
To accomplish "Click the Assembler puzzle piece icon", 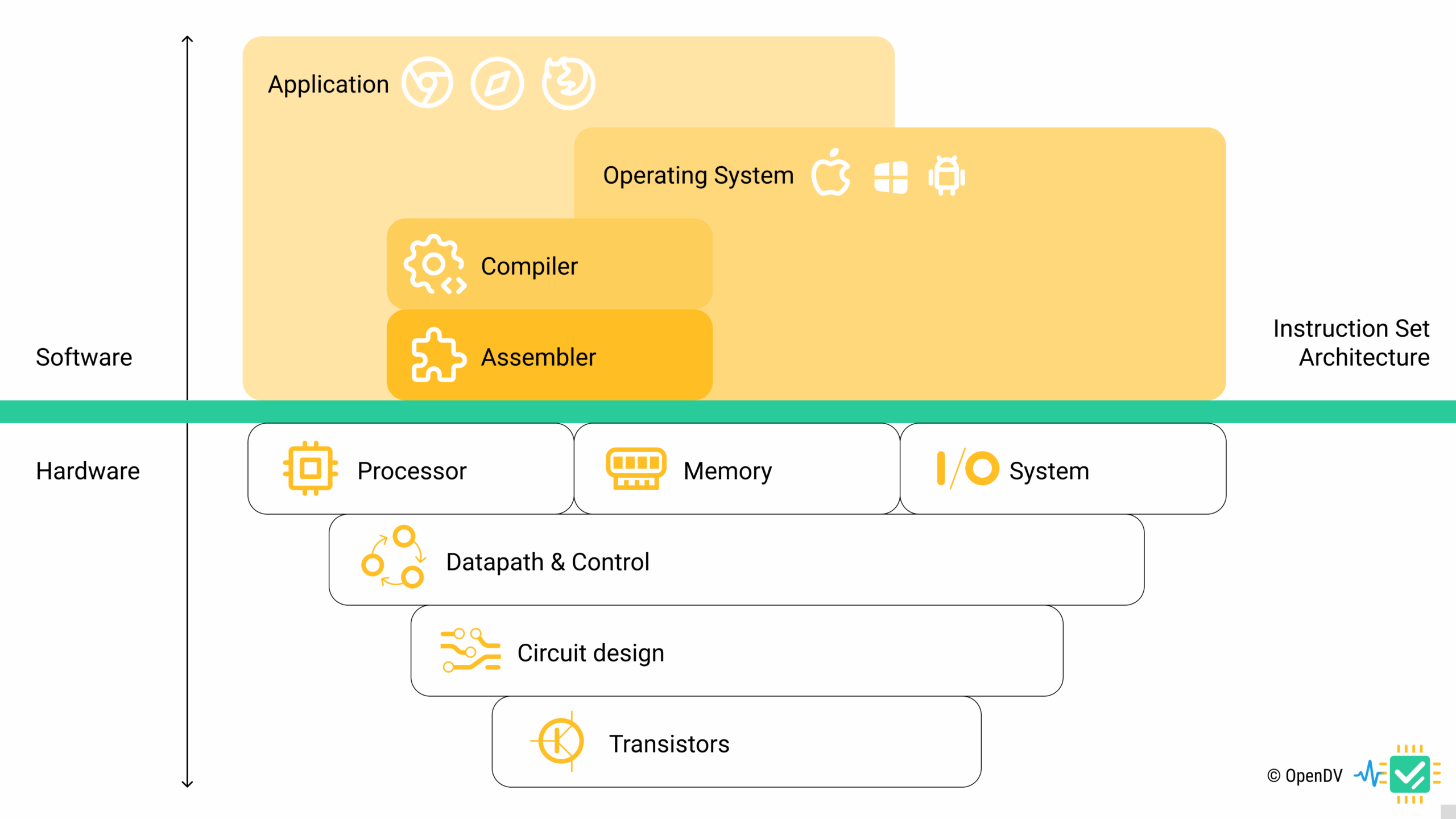I will tap(438, 355).
